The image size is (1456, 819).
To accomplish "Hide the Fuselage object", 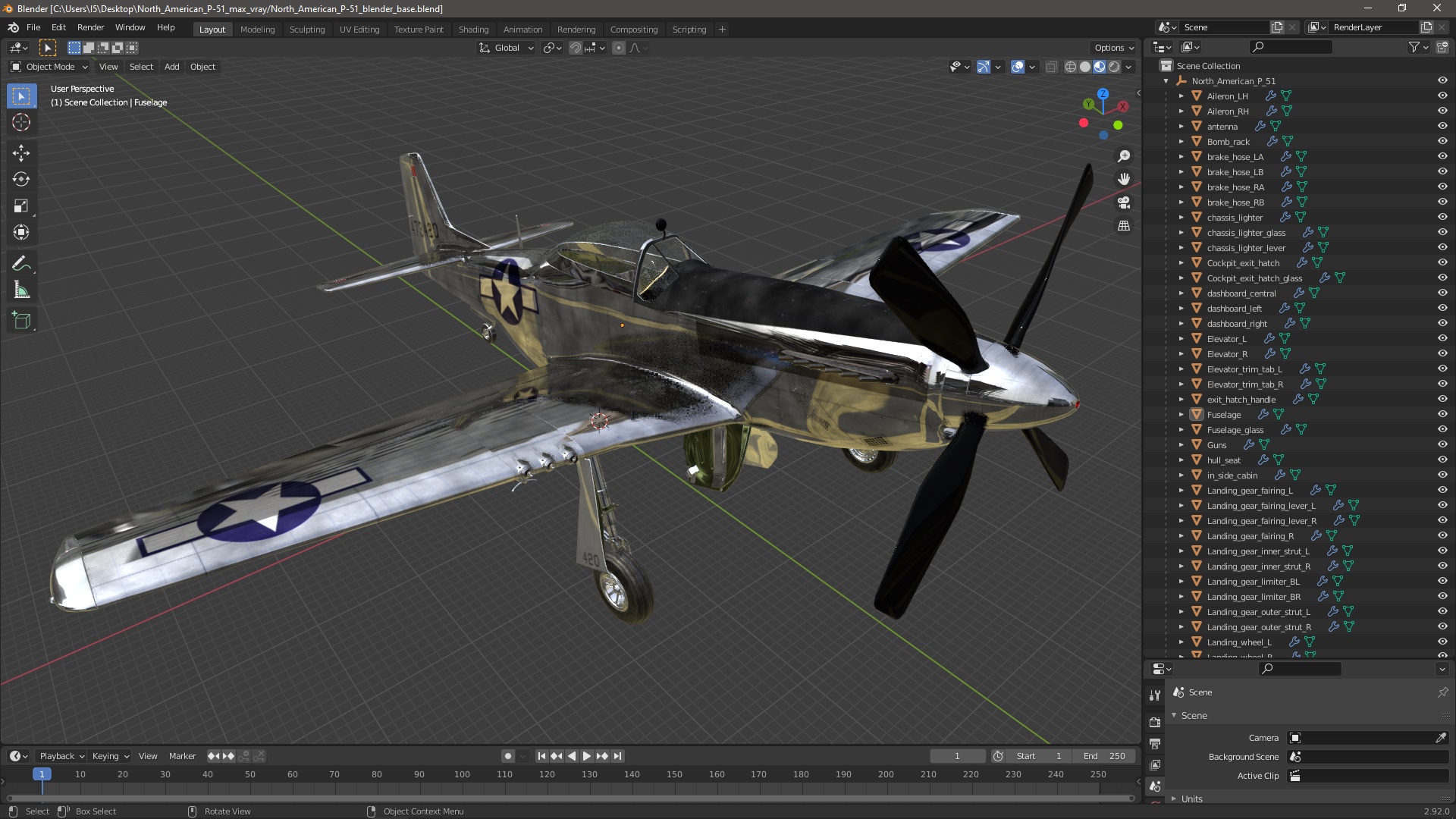I will [1442, 415].
